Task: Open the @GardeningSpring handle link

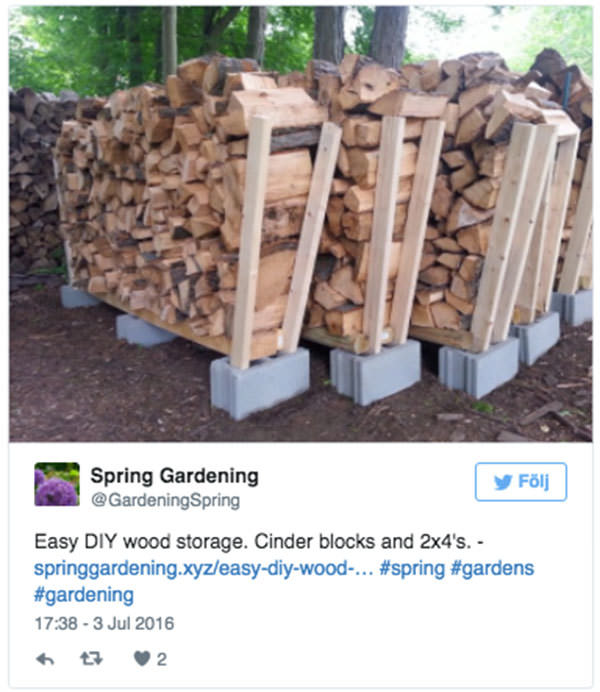Action: 165,500
